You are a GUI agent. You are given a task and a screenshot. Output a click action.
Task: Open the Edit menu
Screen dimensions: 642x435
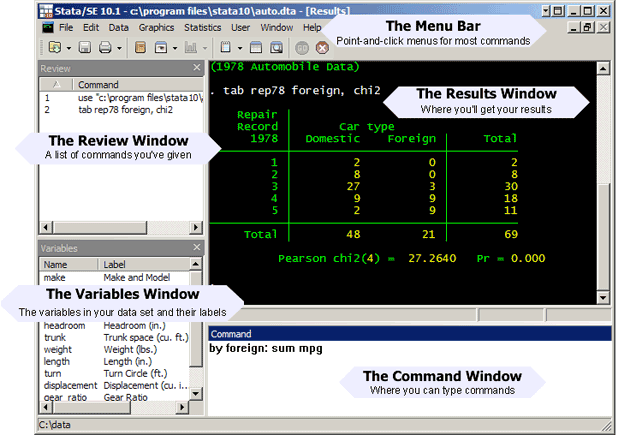[x=91, y=27]
